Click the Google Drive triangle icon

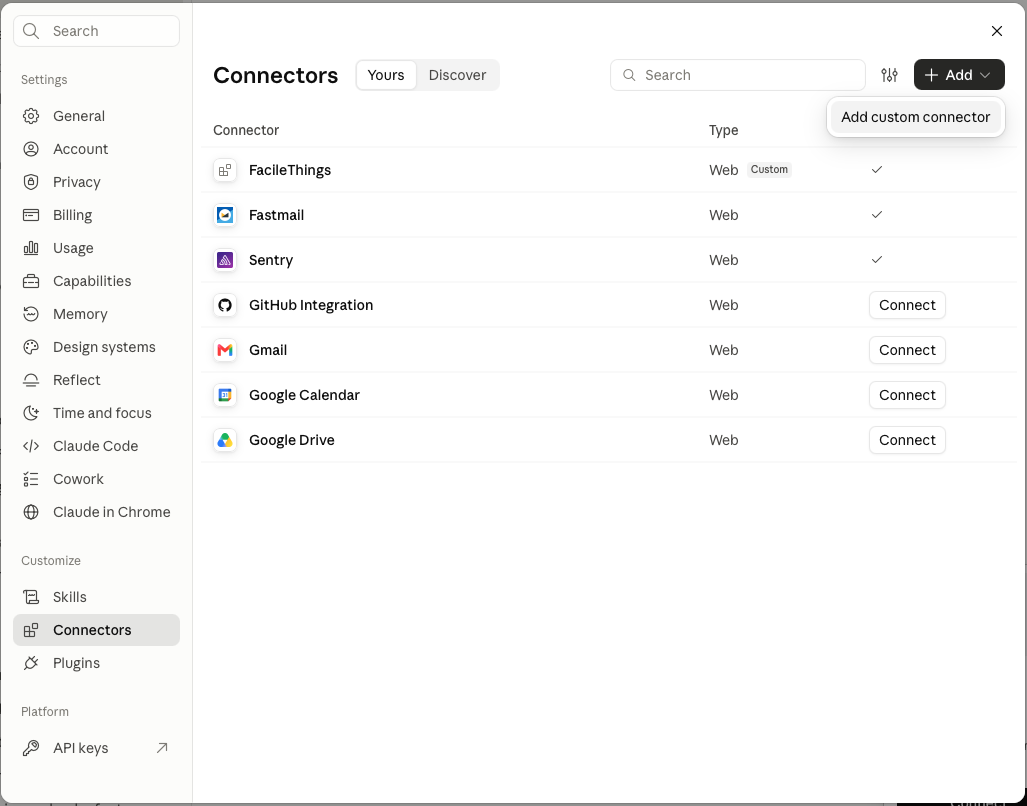(225, 440)
